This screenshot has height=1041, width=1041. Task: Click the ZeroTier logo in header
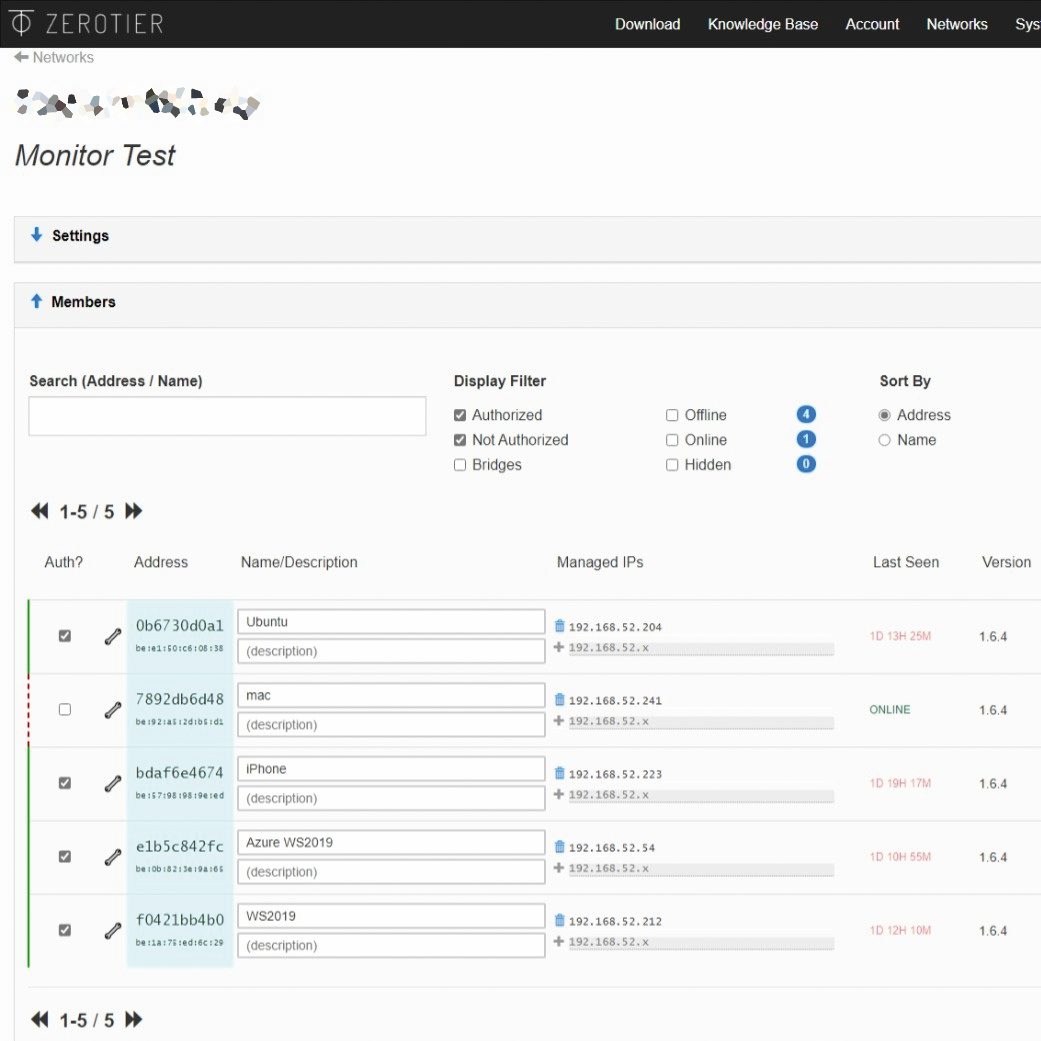86,23
